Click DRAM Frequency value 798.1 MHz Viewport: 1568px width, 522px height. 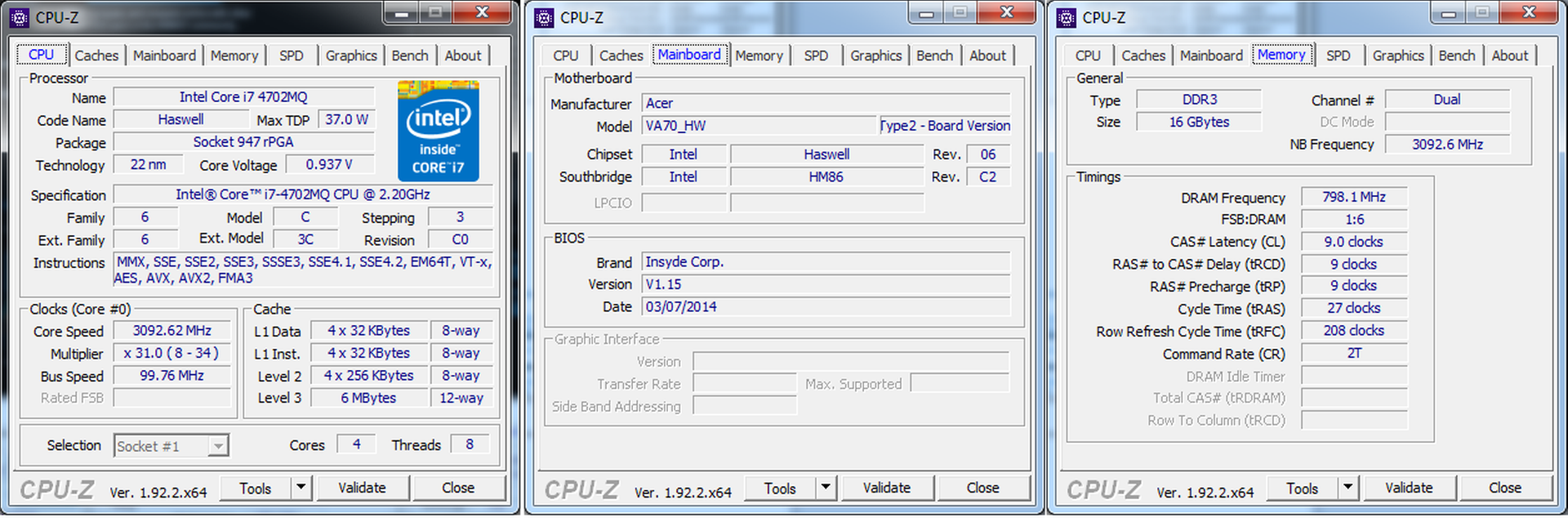tap(1354, 197)
